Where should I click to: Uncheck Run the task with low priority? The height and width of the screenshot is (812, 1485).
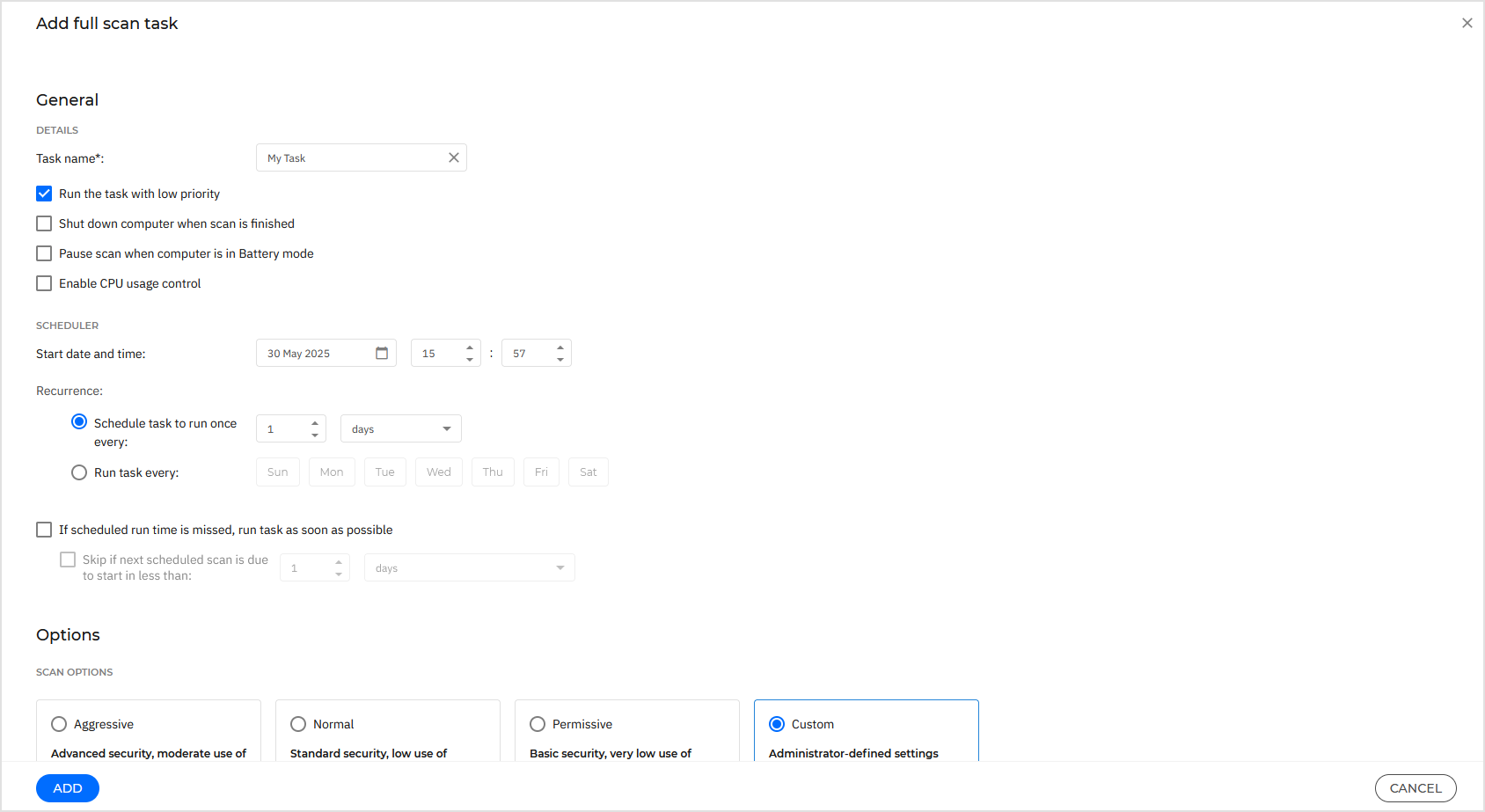[44, 194]
